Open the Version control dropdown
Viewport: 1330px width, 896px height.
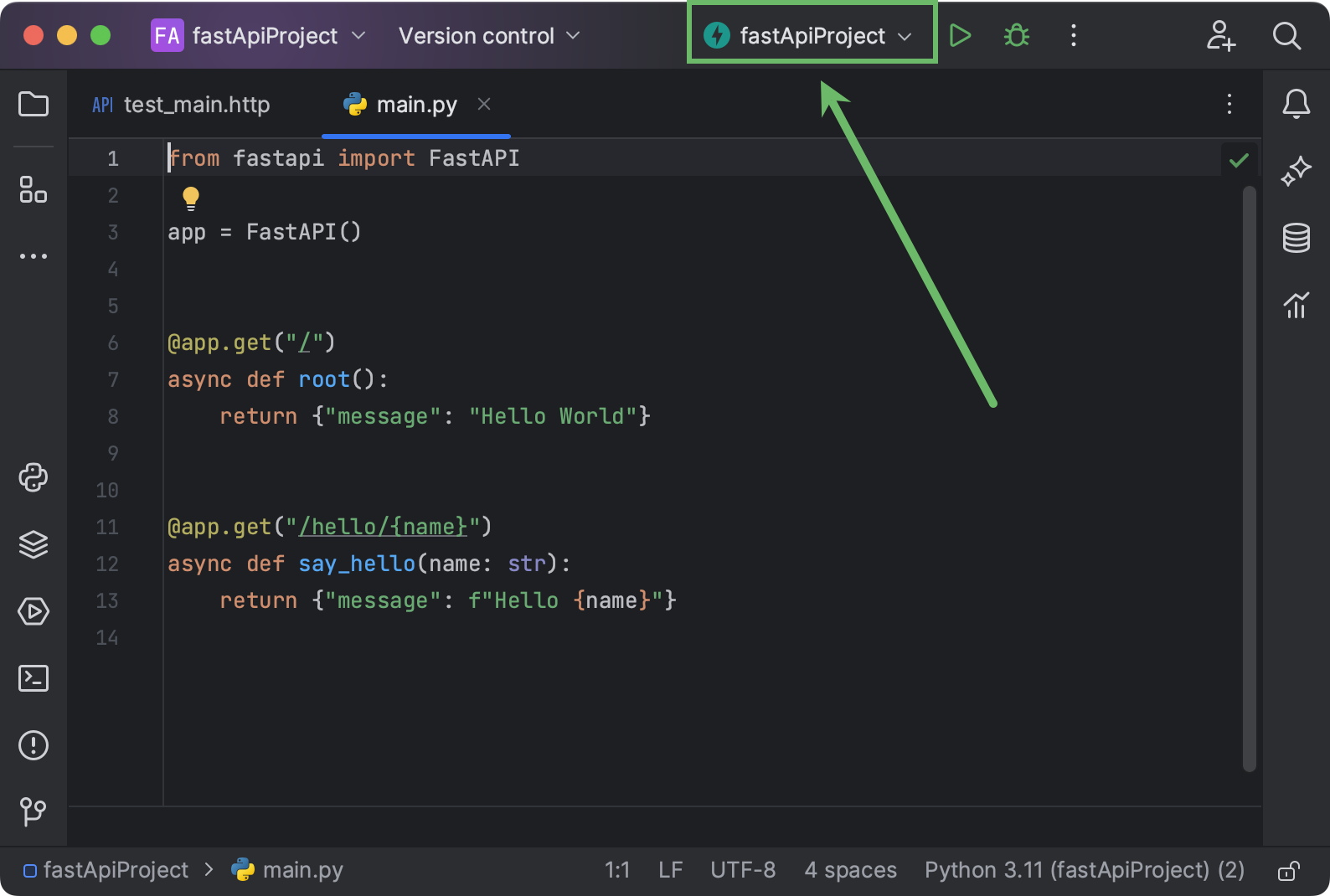(x=488, y=36)
